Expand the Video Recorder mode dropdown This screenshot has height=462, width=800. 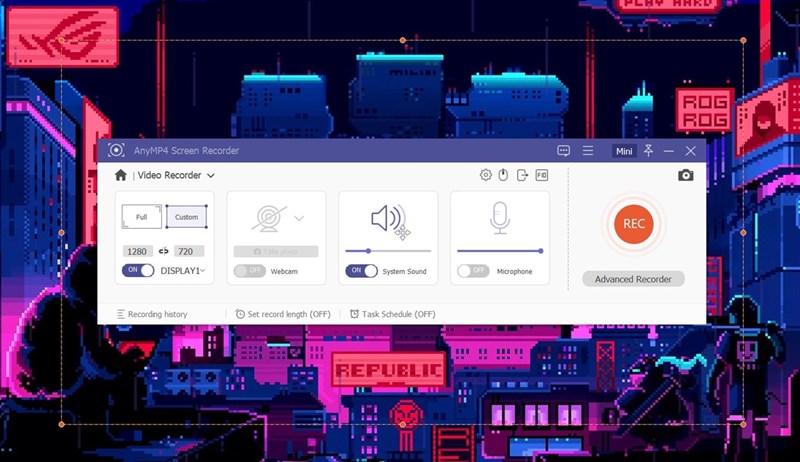pyautogui.click(x=211, y=175)
